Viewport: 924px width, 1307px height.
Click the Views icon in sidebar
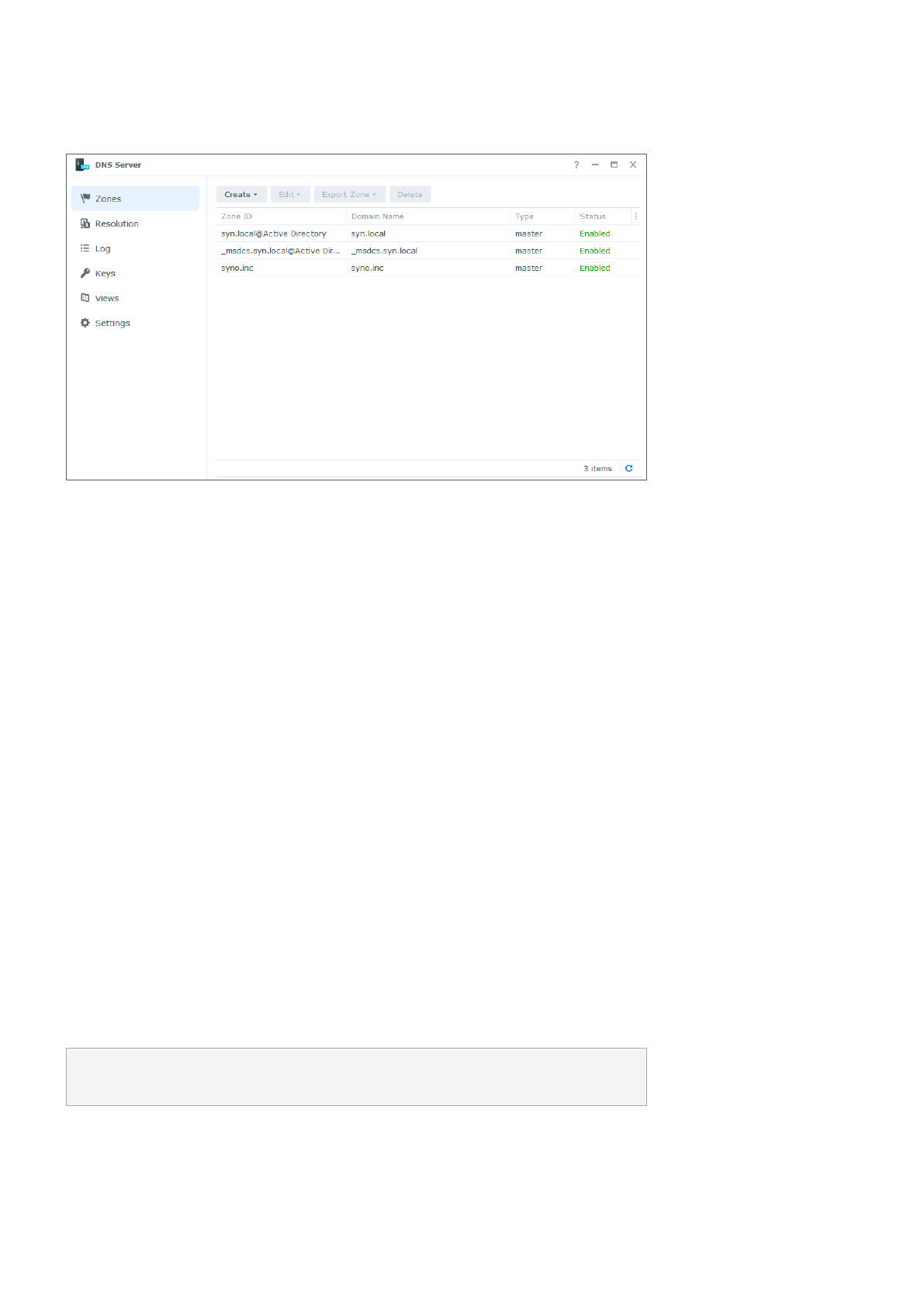(85, 298)
